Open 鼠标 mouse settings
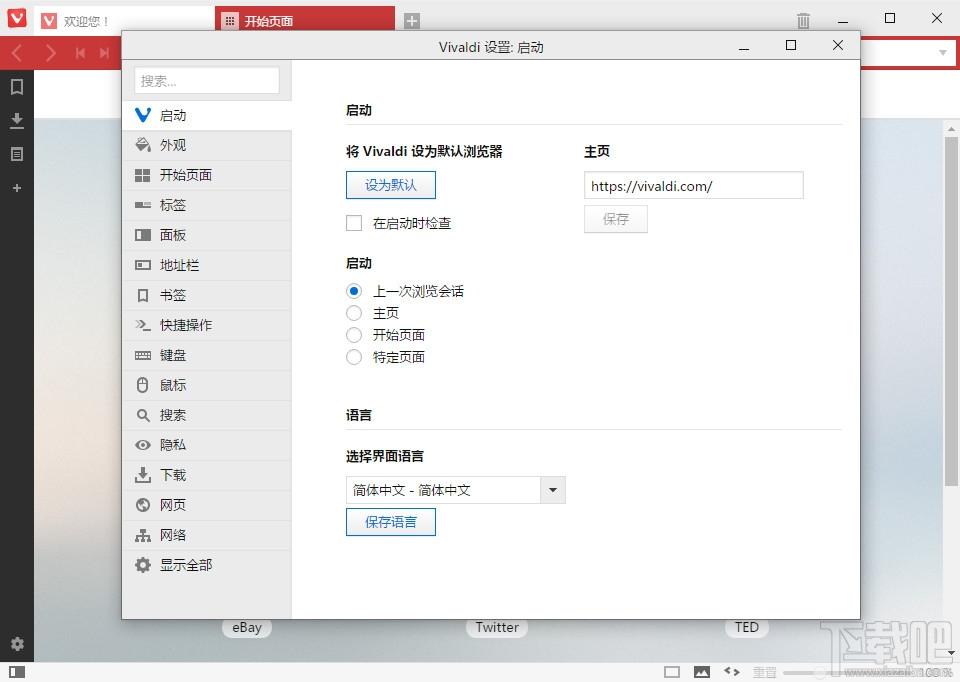Screen dimensions: 960x682 (207, 385)
